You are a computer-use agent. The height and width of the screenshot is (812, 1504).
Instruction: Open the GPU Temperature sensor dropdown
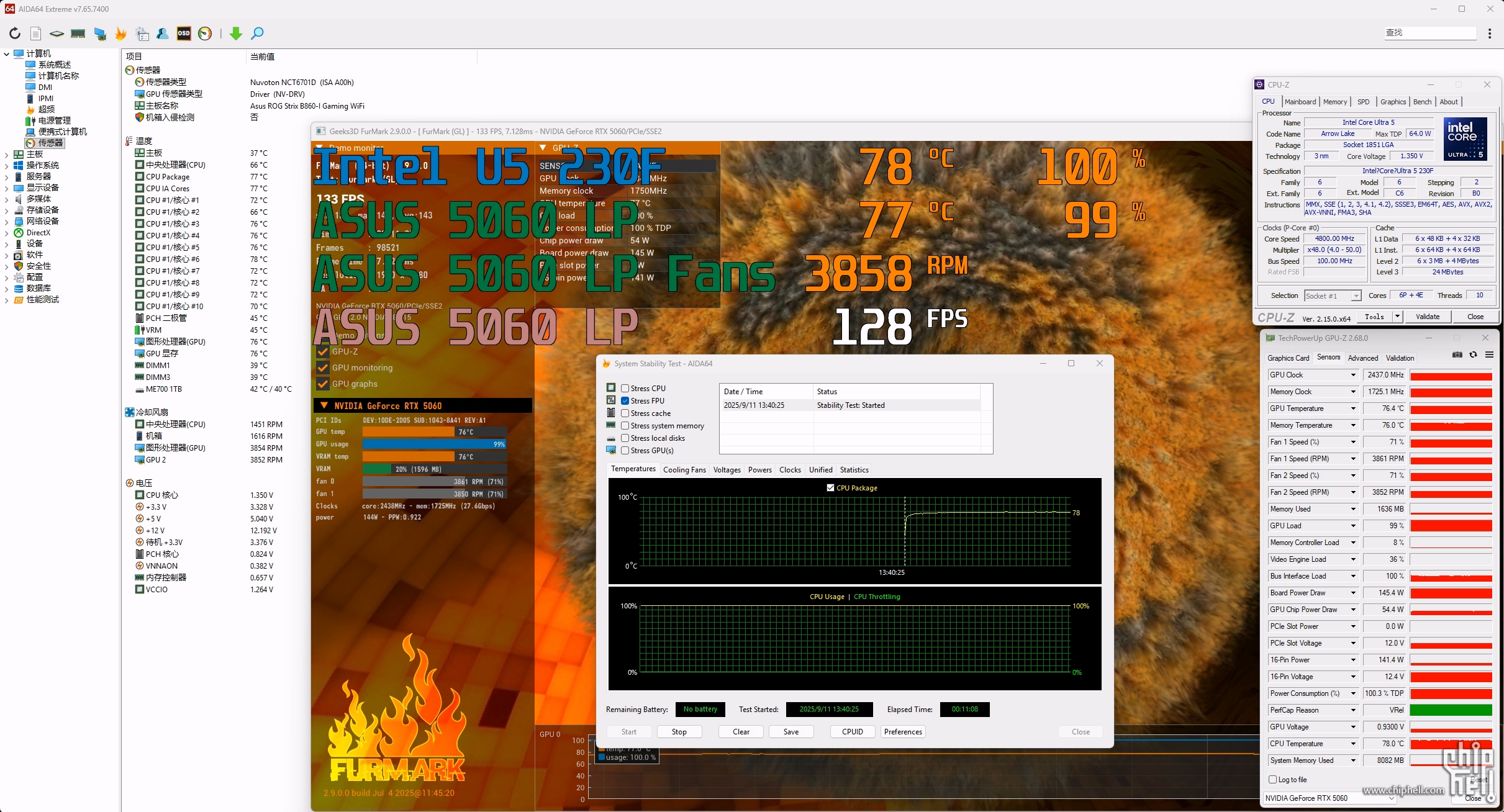(1353, 408)
